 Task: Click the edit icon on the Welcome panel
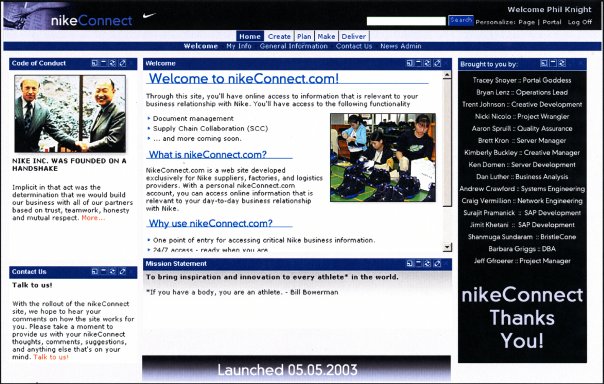pyautogui.click(x=437, y=63)
